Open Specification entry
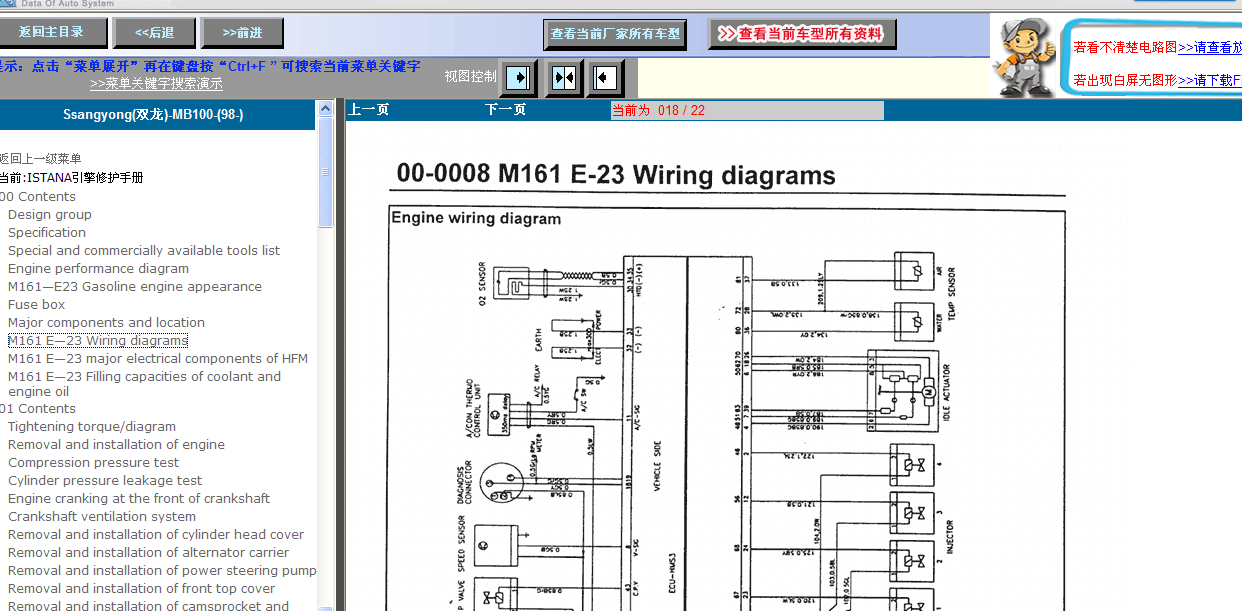Image resolution: width=1242 pixels, height=611 pixels. click(x=47, y=233)
